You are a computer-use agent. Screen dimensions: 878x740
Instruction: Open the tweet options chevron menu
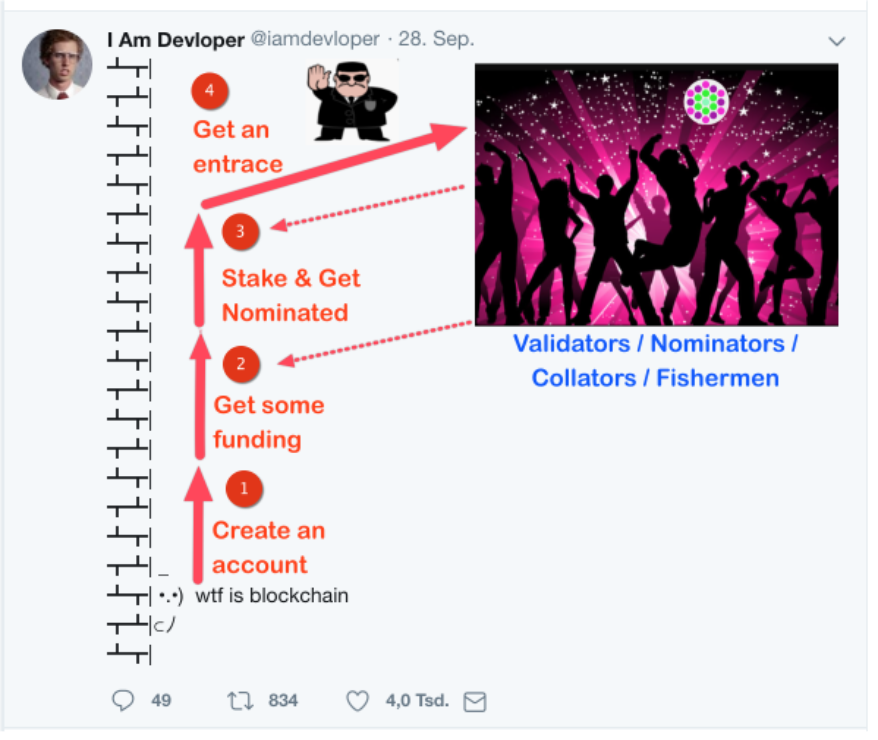(x=837, y=41)
